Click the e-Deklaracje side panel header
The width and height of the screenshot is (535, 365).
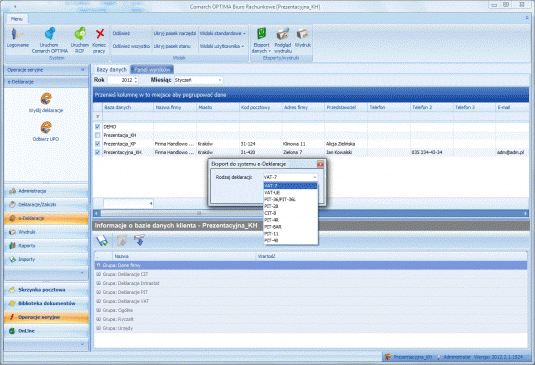(46, 82)
